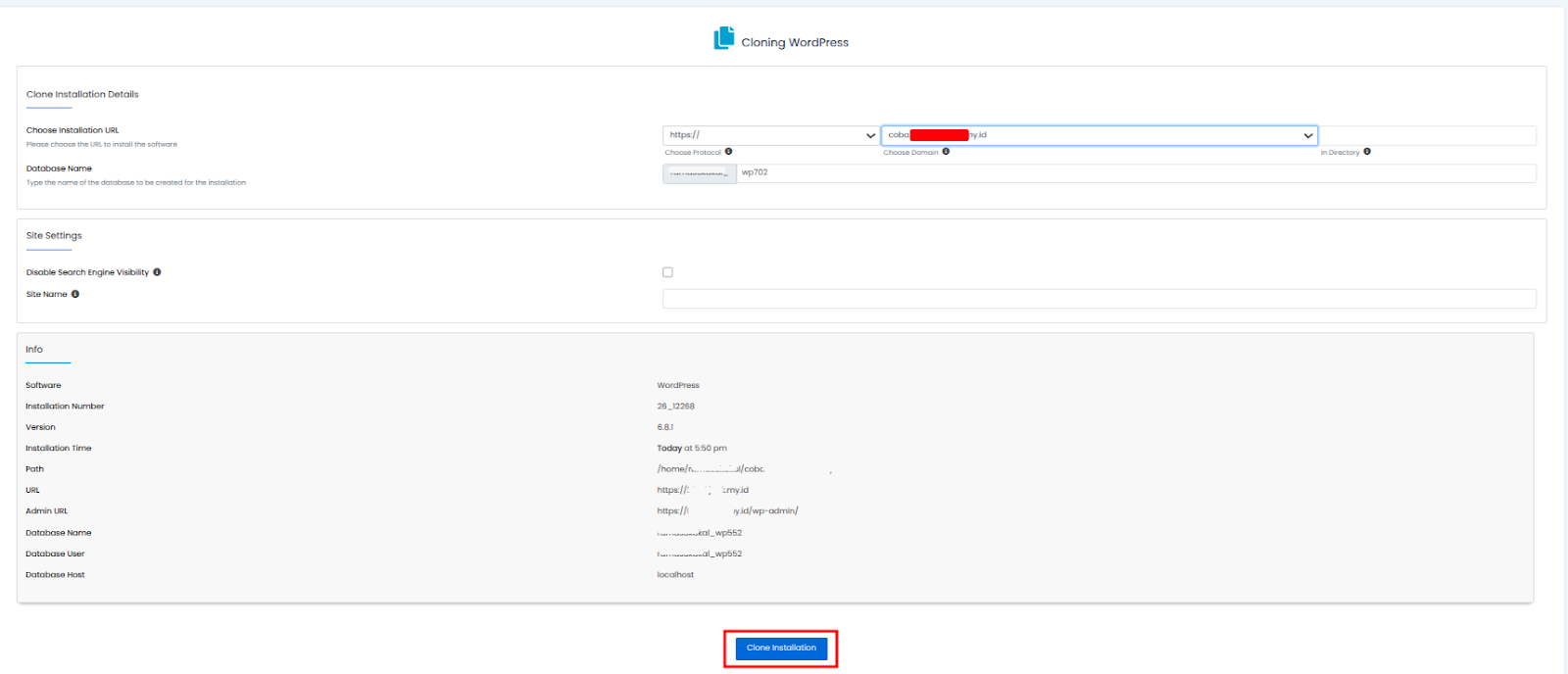
Task: Click info icon beside Disable Search Engine Visibility
Action: pyautogui.click(x=157, y=272)
